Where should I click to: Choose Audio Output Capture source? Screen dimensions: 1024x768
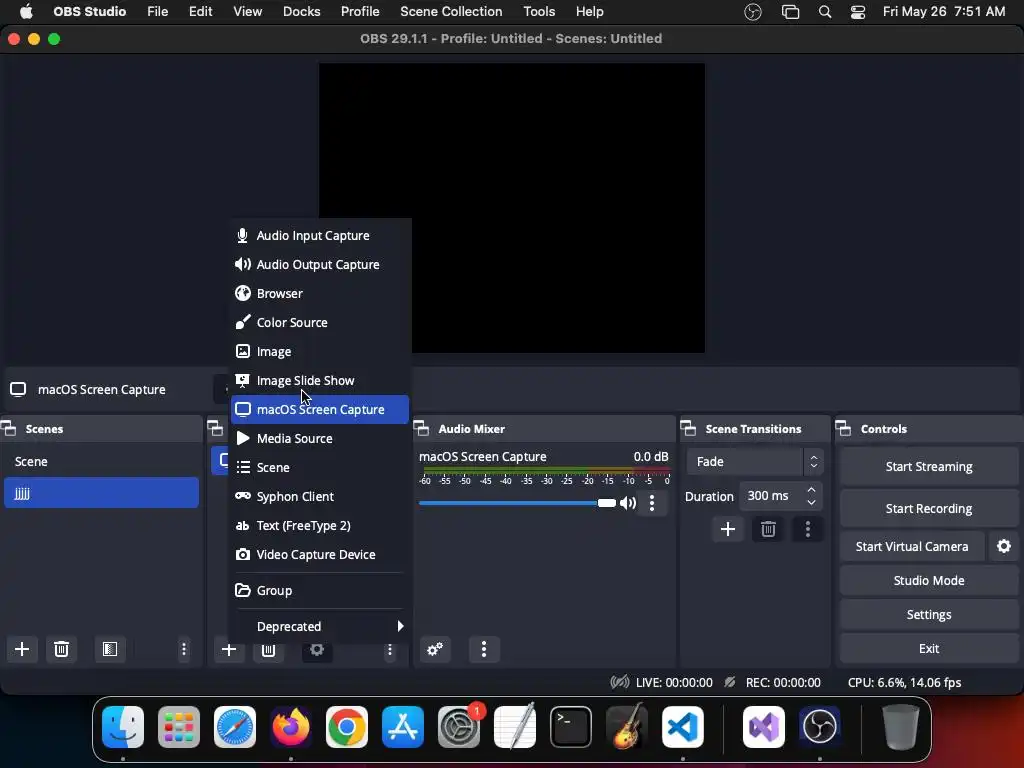(x=320, y=264)
